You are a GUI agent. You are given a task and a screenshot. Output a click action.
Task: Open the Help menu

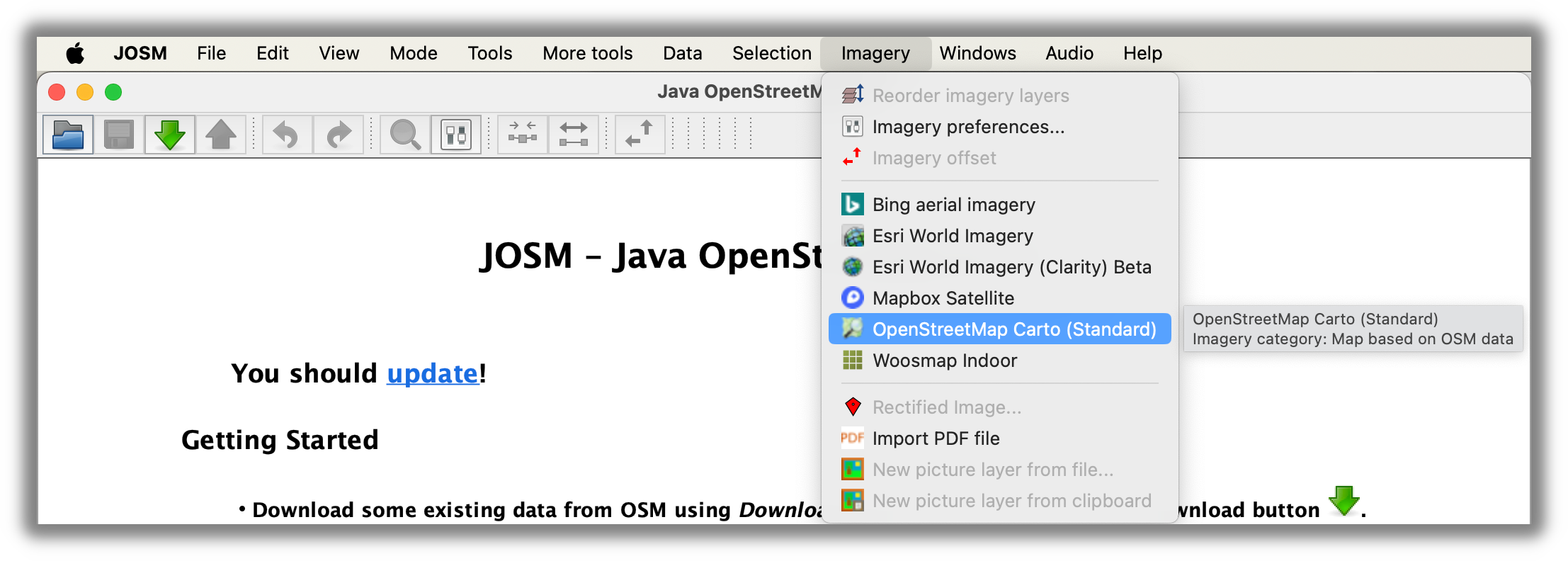[x=1142, y=53]
